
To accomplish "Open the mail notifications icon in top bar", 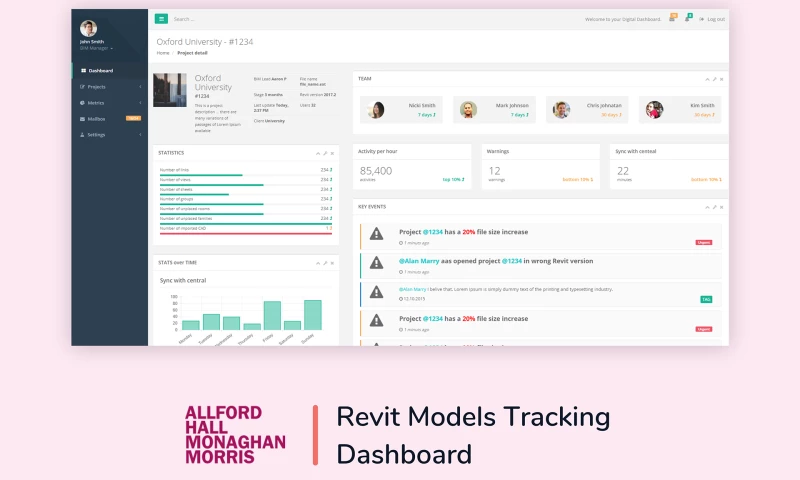I will (x=672, y=18).
